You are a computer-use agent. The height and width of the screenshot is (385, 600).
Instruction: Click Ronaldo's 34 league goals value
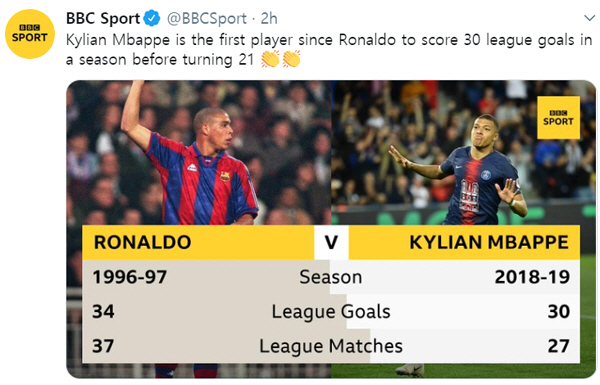[x=103, y=312]
